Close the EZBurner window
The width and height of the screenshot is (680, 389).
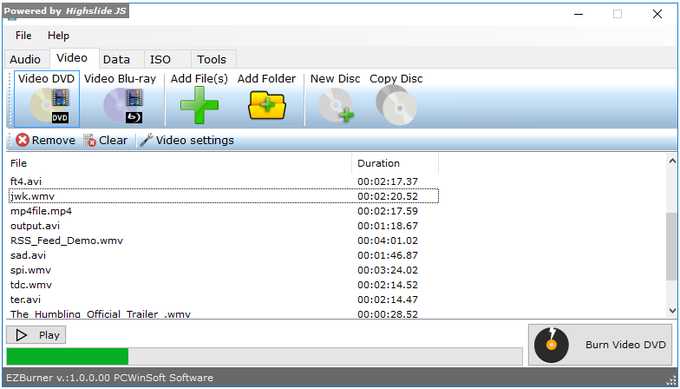click(657, 14)
